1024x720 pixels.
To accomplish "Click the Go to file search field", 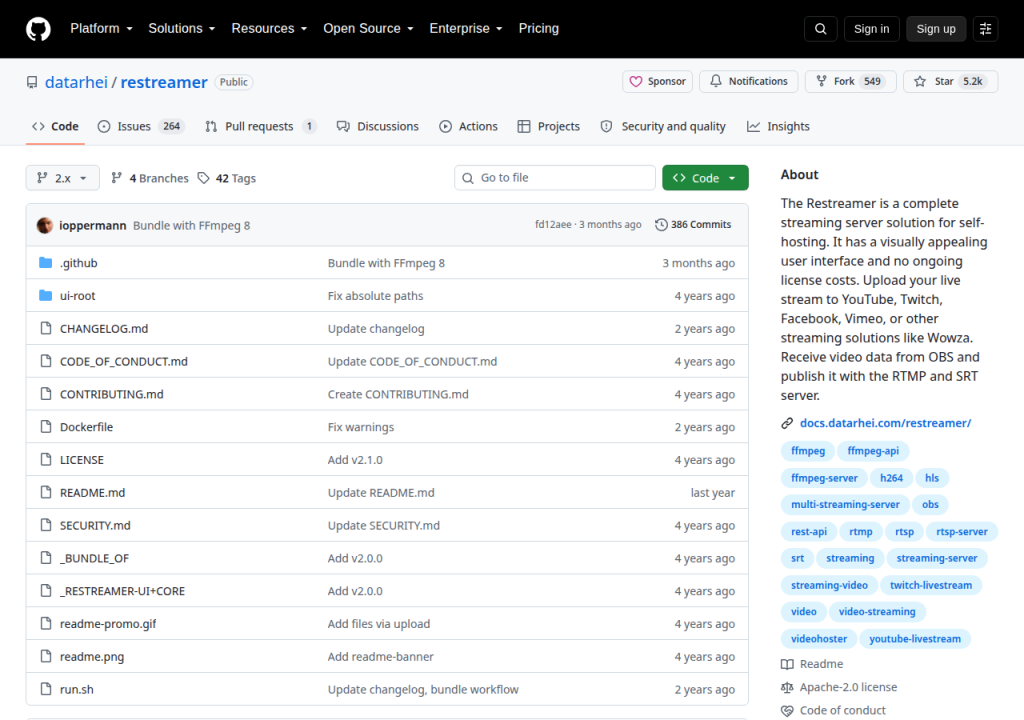I will 555,178.
